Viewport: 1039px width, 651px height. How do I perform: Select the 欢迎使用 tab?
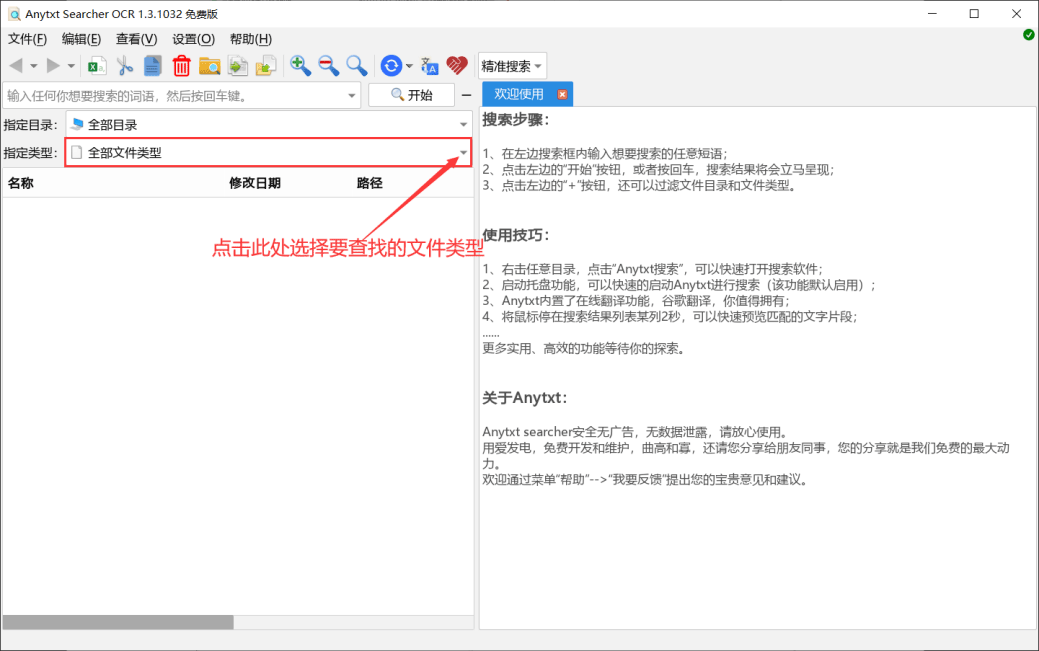[x=519, y=94]
